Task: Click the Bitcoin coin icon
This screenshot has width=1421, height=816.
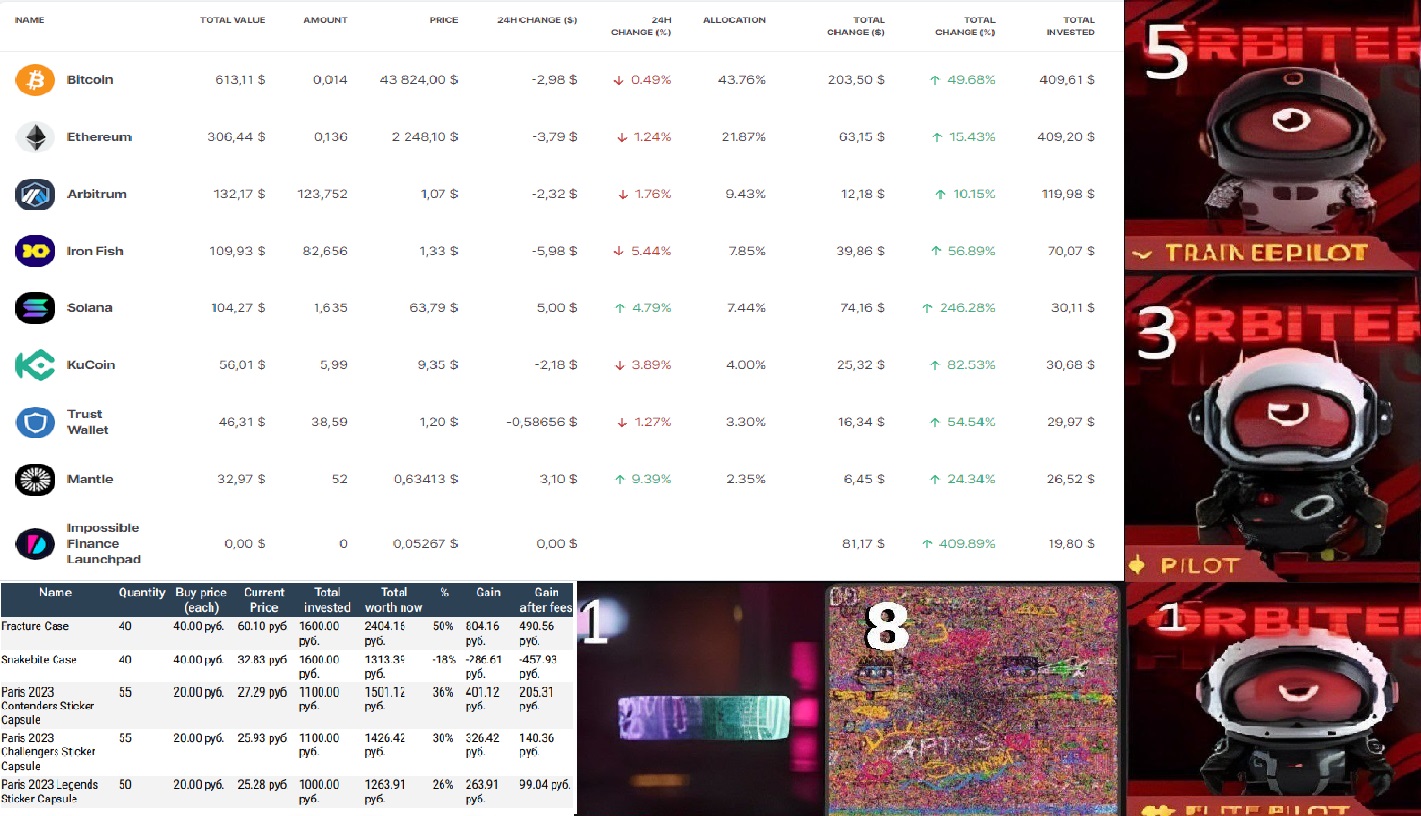Action: click(35, 80)
